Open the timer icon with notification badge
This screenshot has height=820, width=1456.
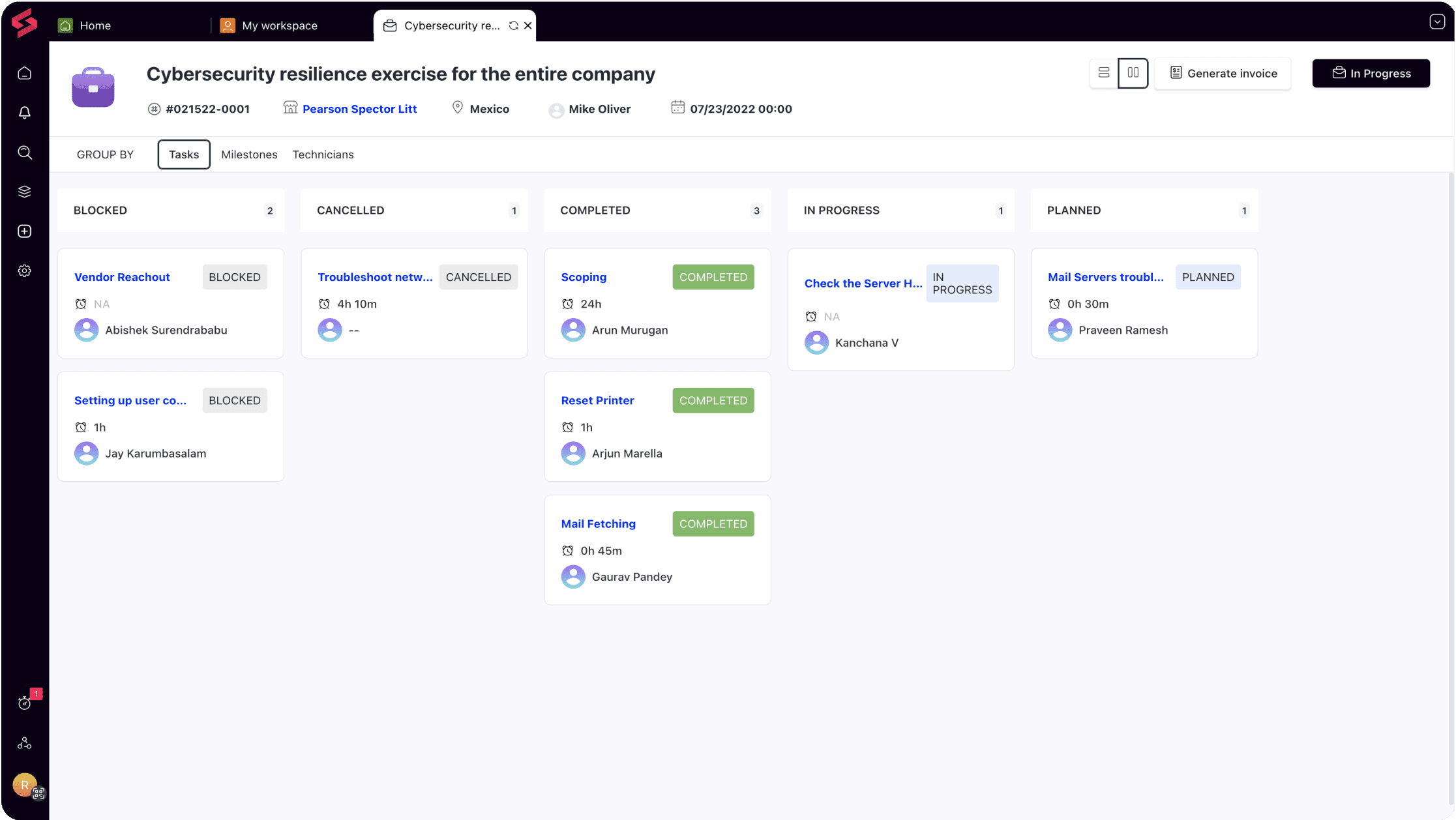click(x=24, y=702)
